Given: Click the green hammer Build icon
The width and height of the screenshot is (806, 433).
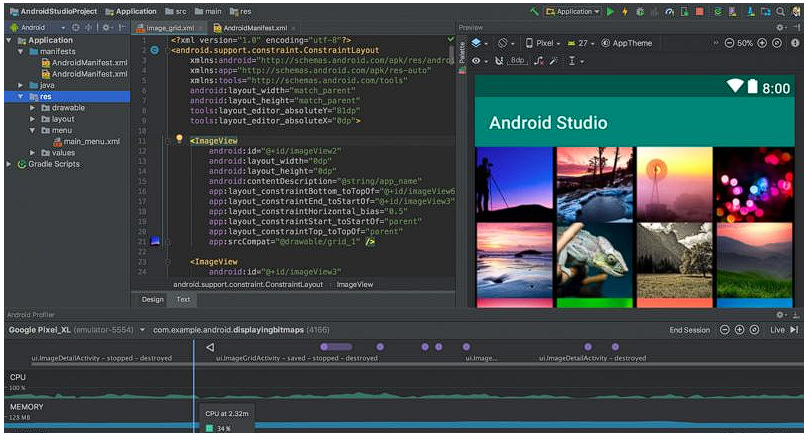Looking at the screenshot, I should coord(535,11).
